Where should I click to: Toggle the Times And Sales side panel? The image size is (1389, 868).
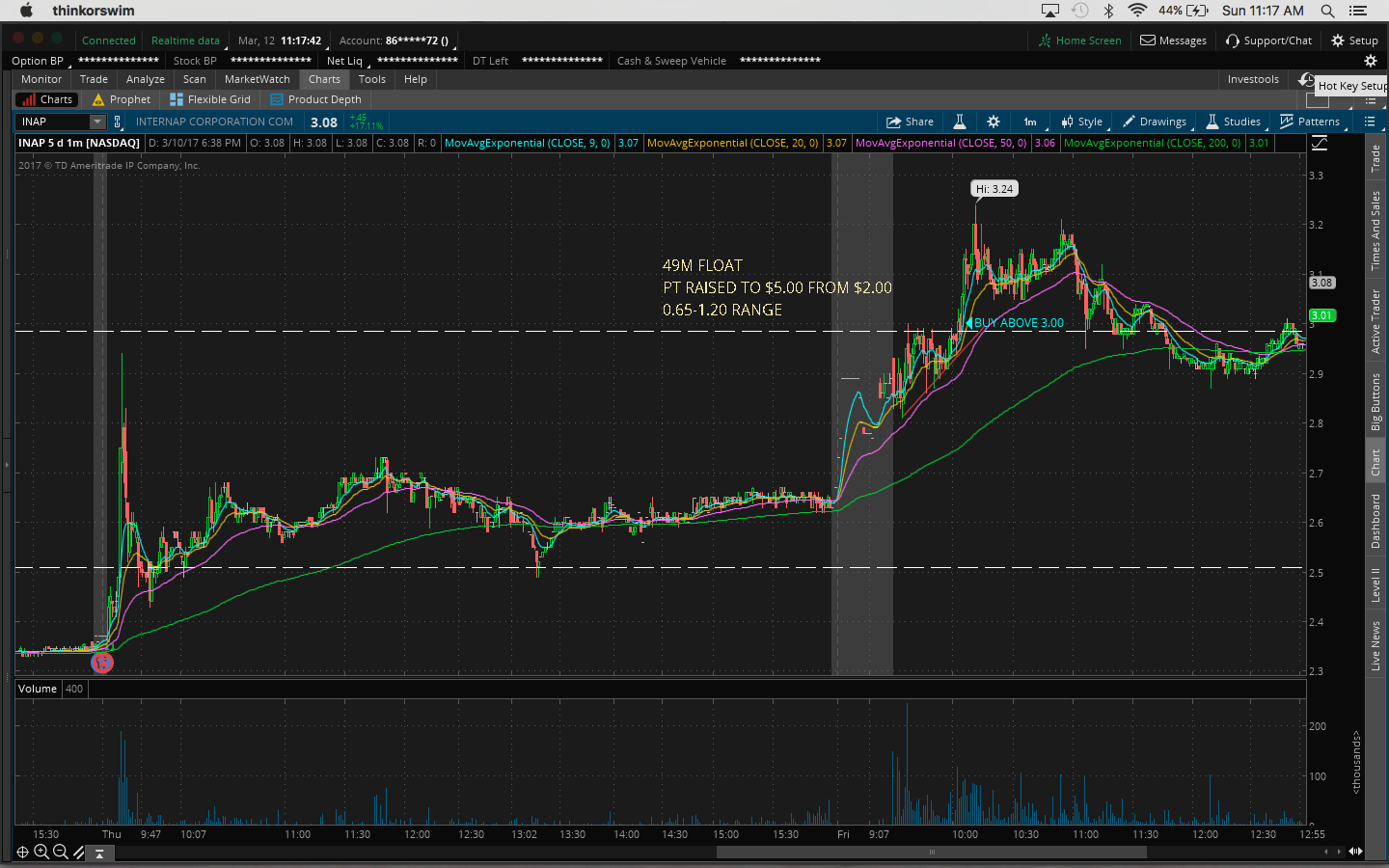coord(1375,230)
